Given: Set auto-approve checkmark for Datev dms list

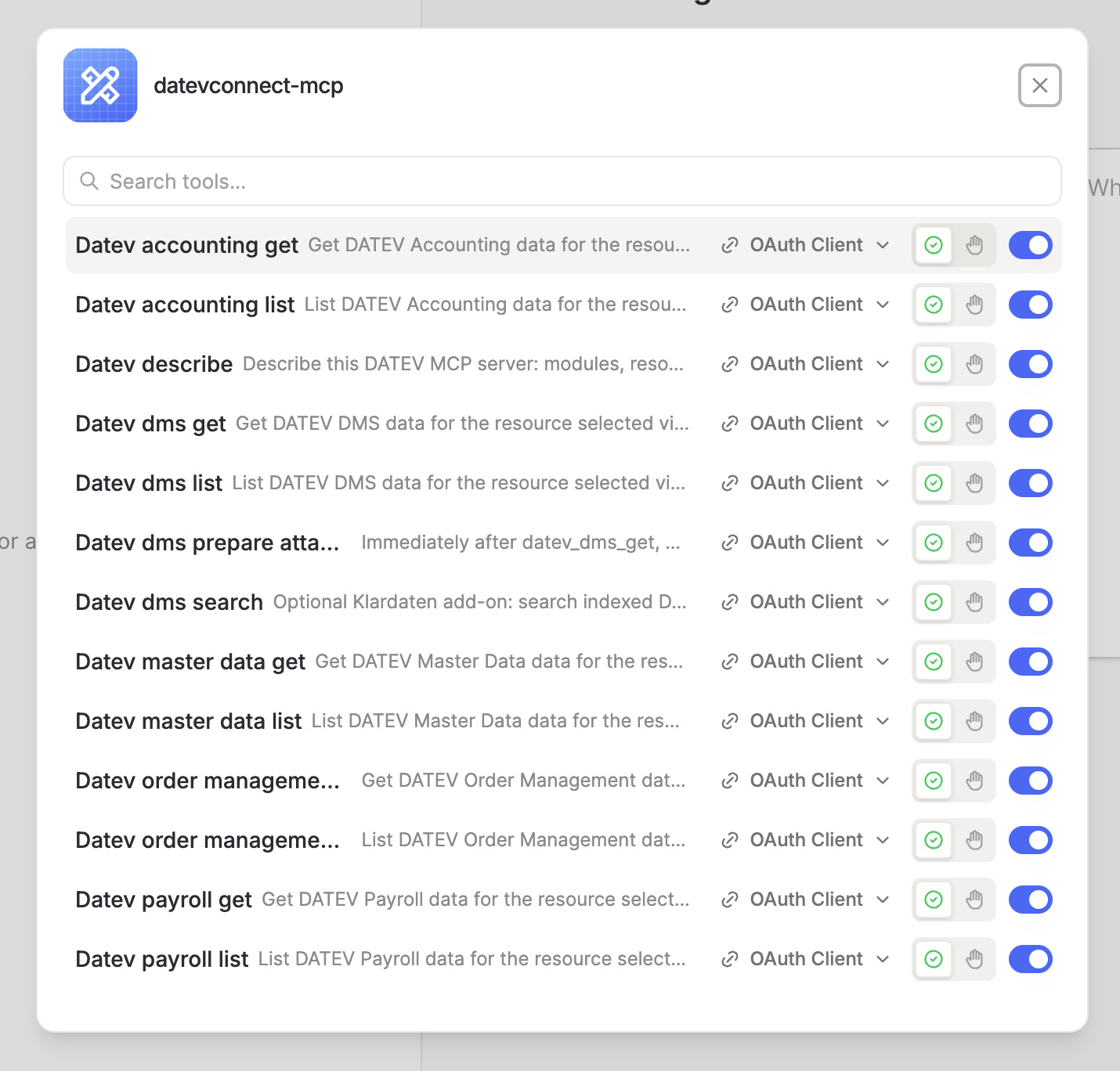Looking at the screenshot, I should tap(934, 483).
